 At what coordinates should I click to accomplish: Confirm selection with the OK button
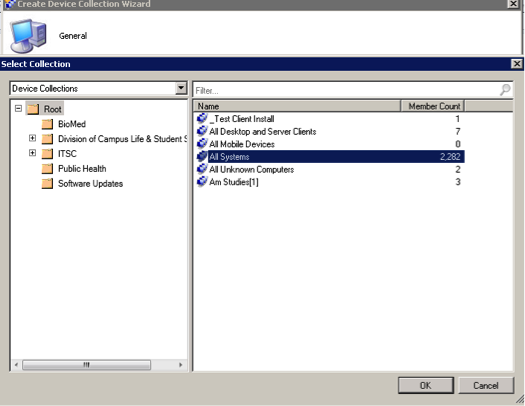[x=426, y=386]
